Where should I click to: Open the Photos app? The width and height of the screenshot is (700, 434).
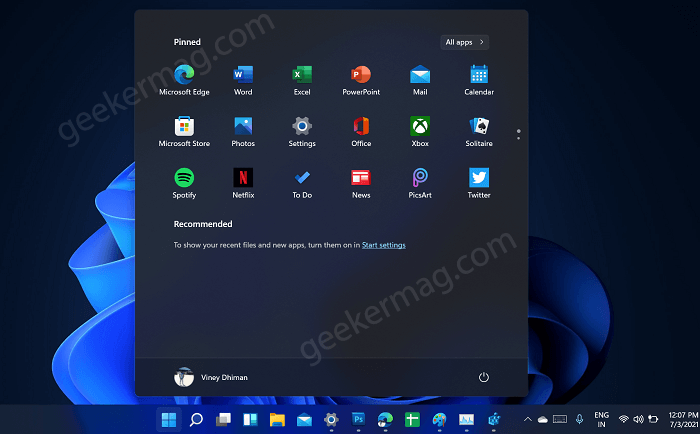click(243, 132)
